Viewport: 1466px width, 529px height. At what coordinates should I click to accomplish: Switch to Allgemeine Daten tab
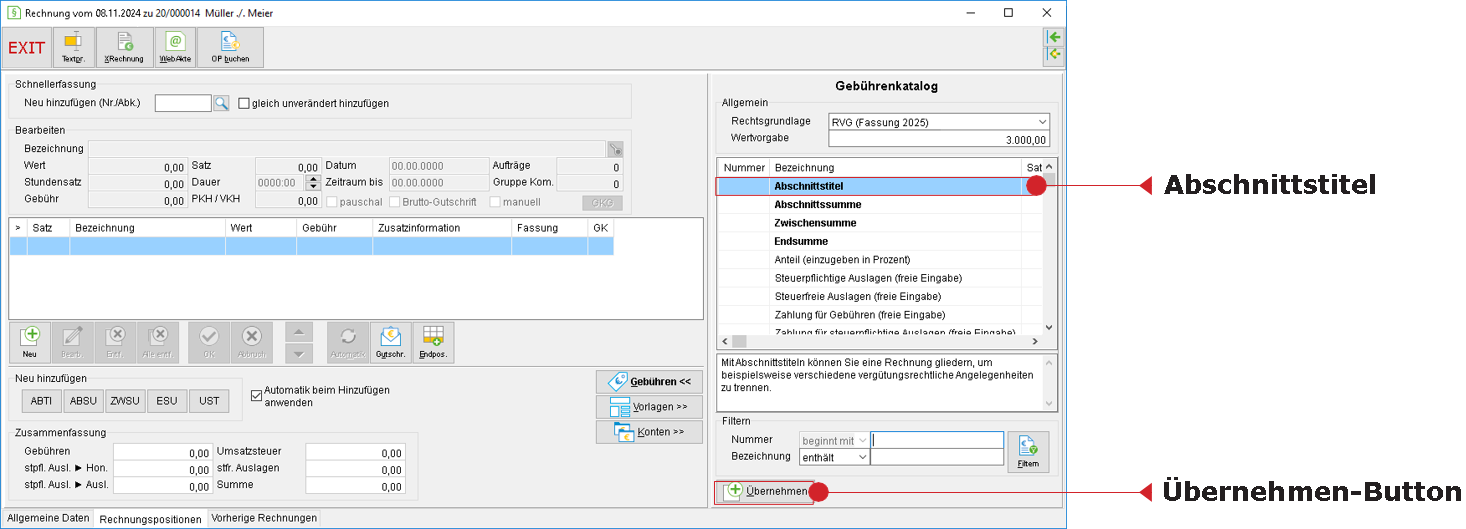point(48,518)
